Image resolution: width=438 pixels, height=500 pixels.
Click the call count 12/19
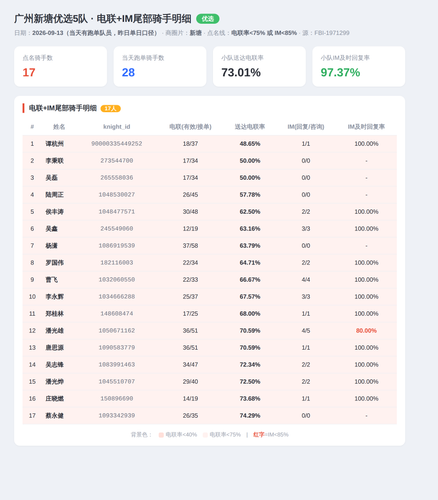190,229
